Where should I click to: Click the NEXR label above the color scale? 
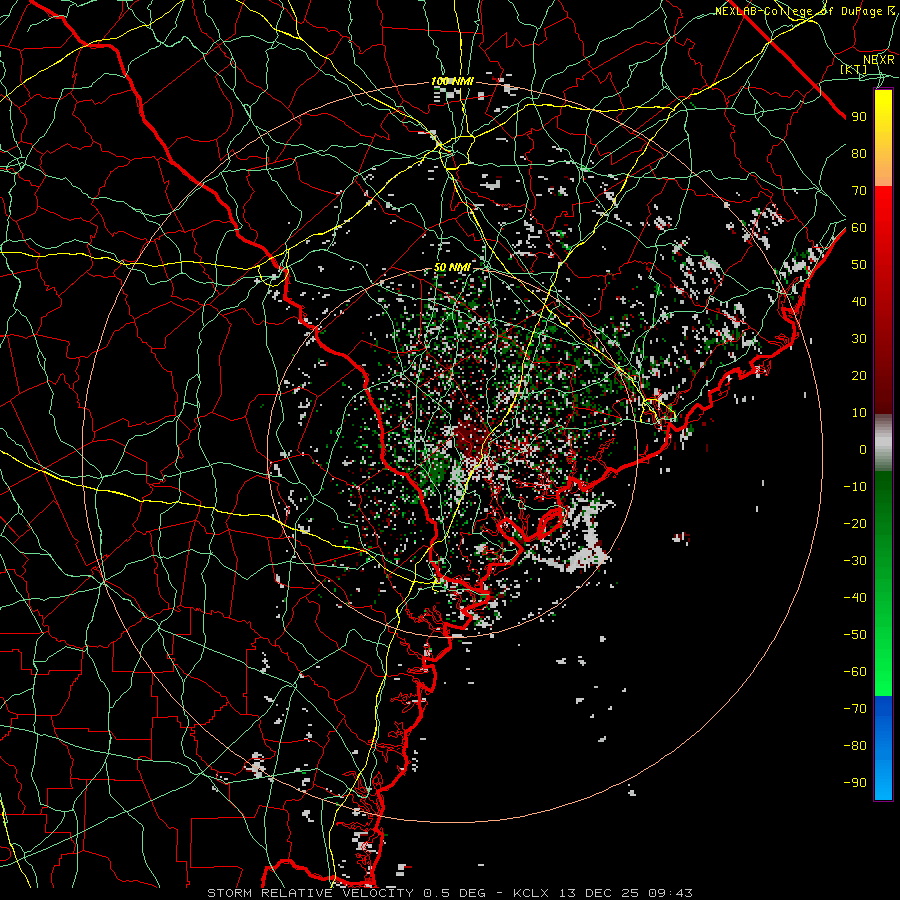(878, 59)
